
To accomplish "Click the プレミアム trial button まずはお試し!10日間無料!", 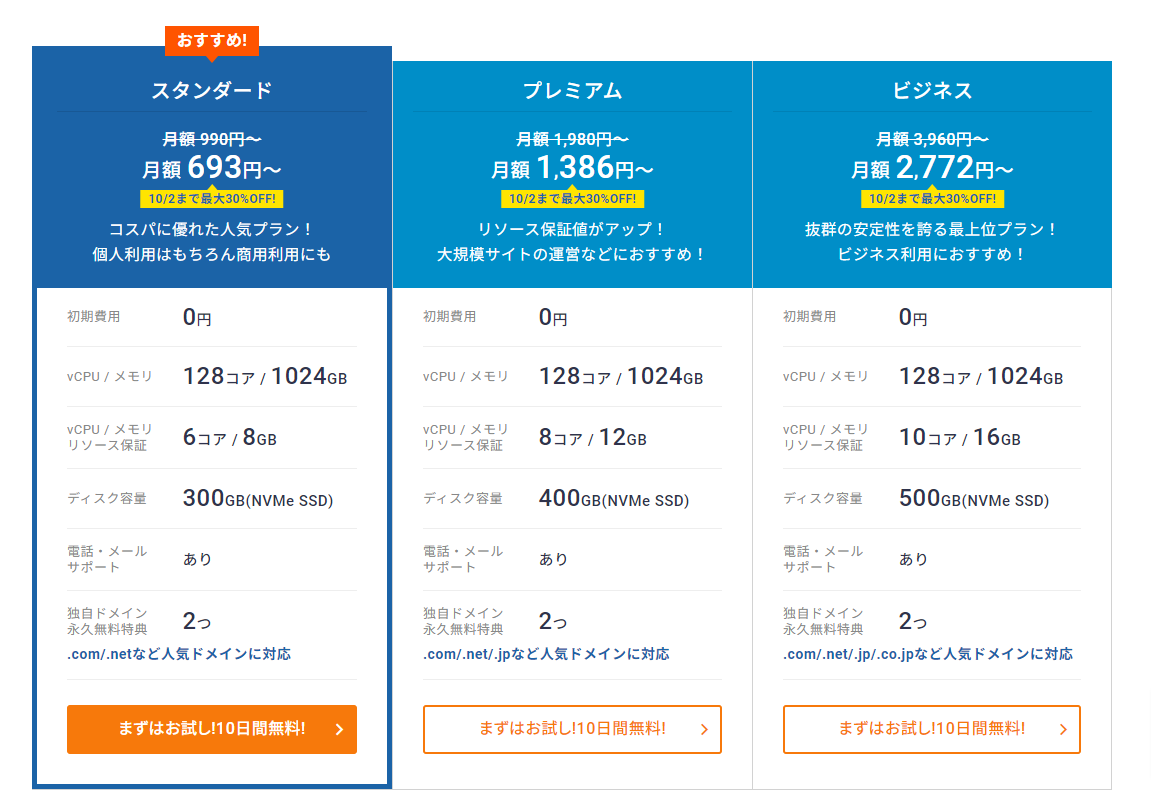I will coord(571,730).
